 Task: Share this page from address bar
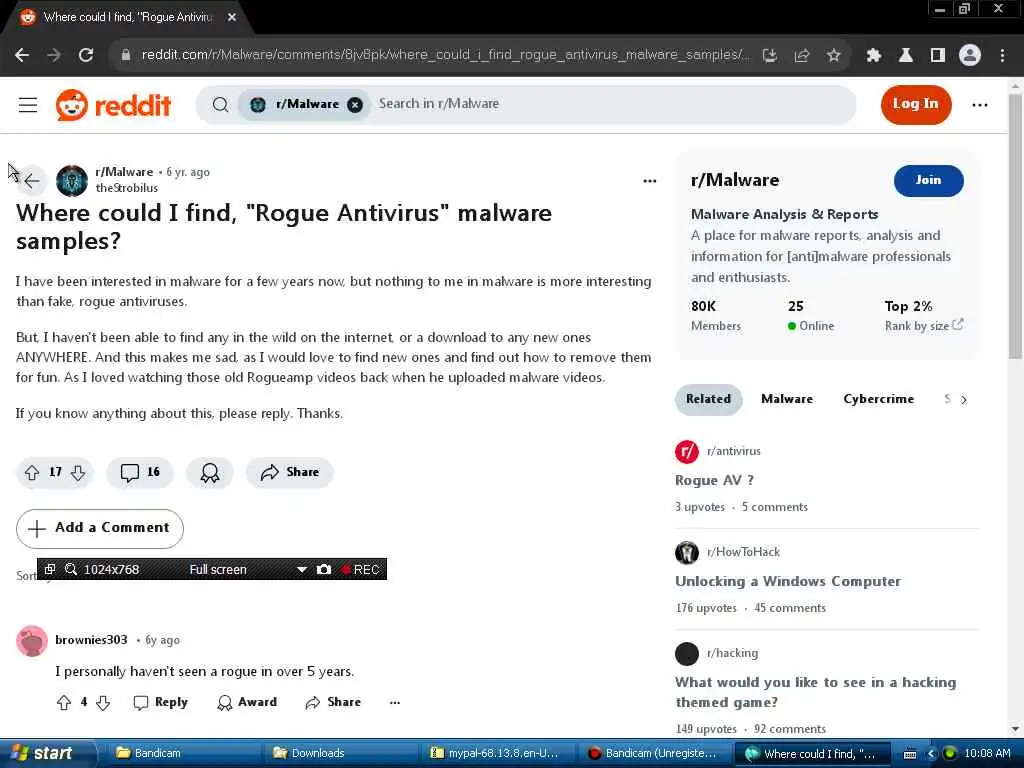(x=802, y=56)
